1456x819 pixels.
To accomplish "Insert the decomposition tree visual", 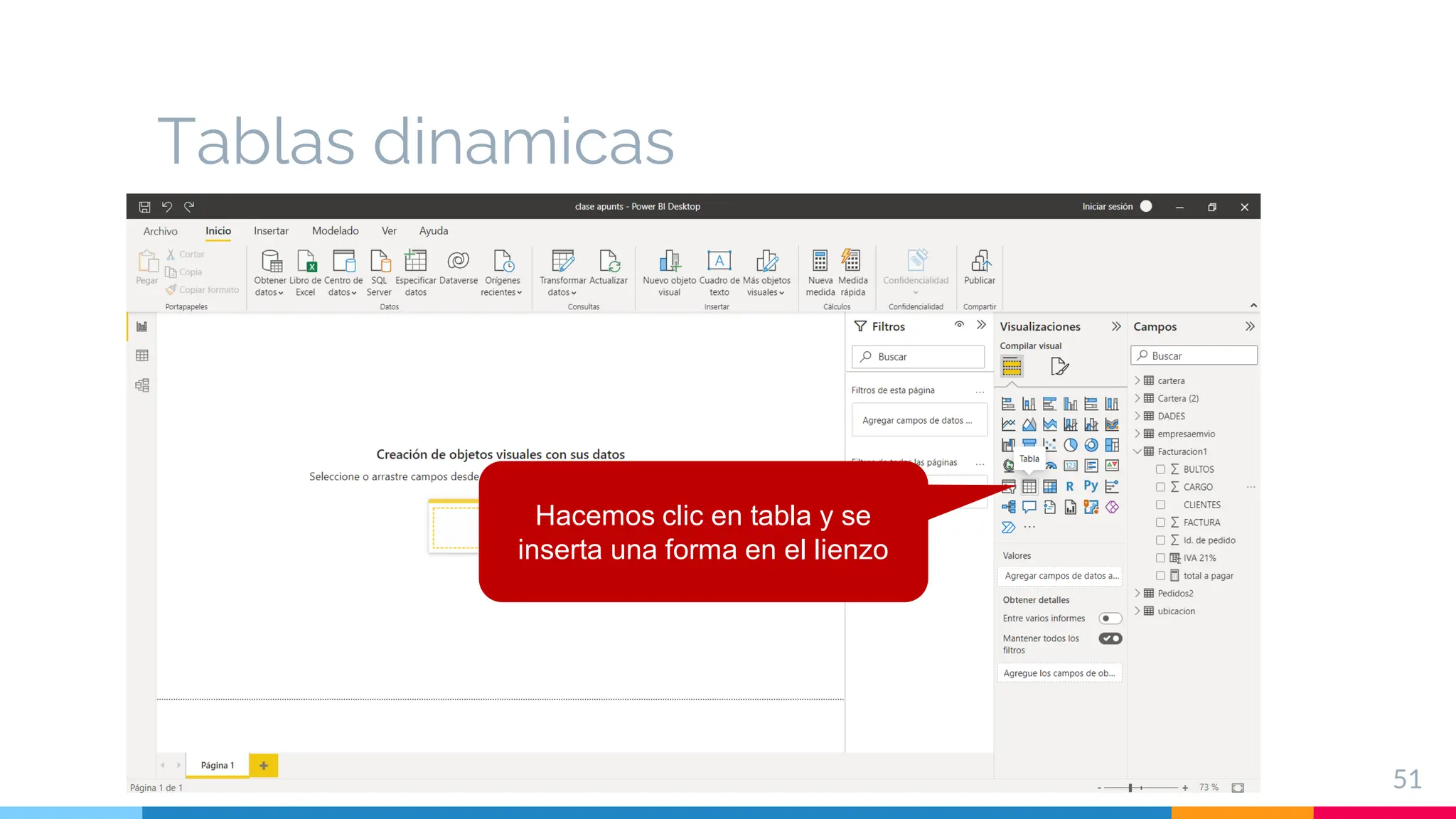I will (1008, 507).
